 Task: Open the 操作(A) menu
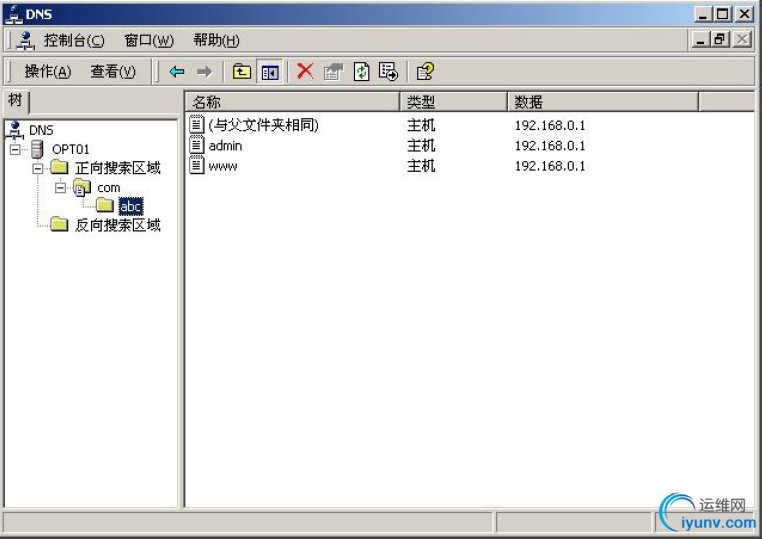click(x=48, y=72)
